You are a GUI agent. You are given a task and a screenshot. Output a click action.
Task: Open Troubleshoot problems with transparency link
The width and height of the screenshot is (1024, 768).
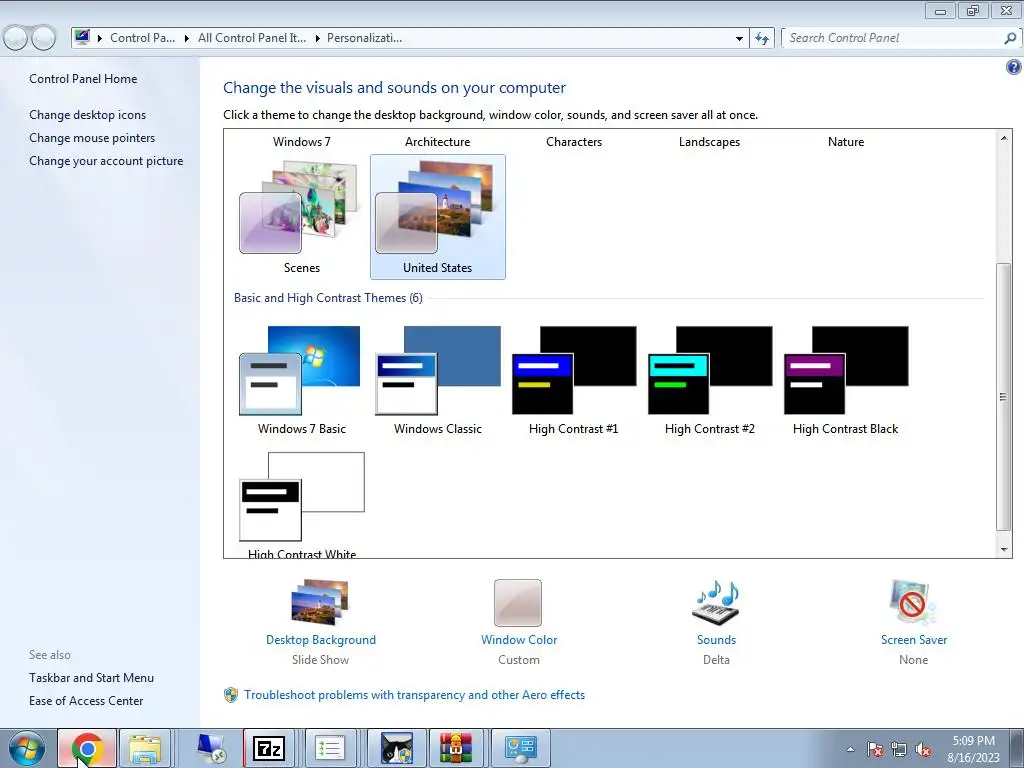coord(415,695)
